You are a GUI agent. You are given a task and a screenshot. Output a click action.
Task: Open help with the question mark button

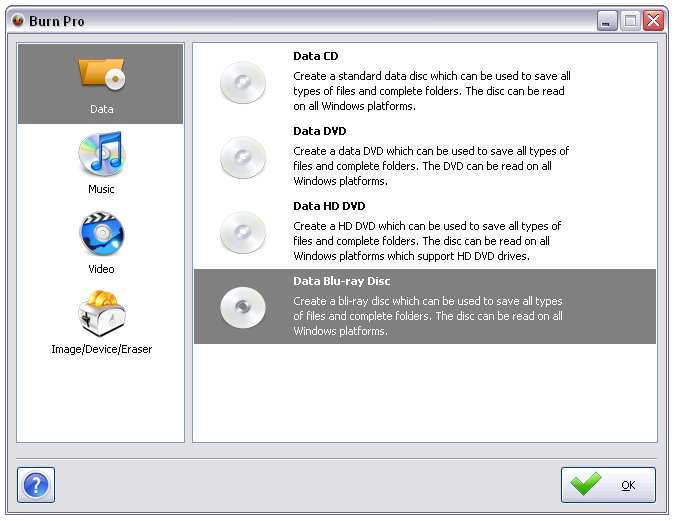tap(36, 485)
